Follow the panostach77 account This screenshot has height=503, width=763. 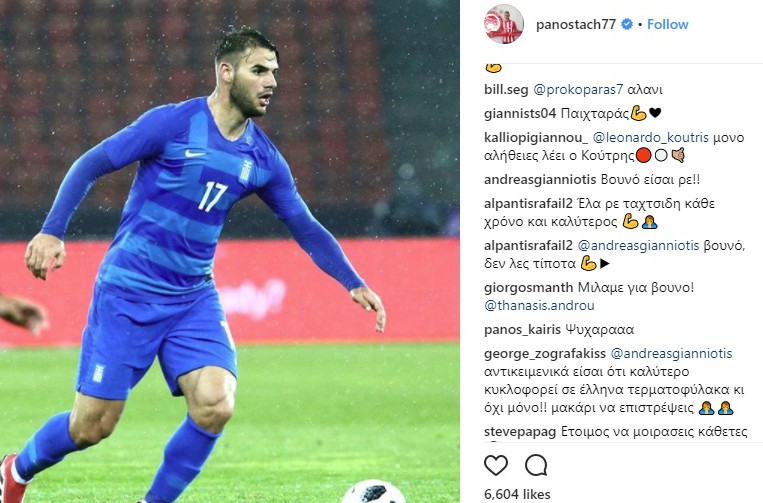tap(667, 24)
